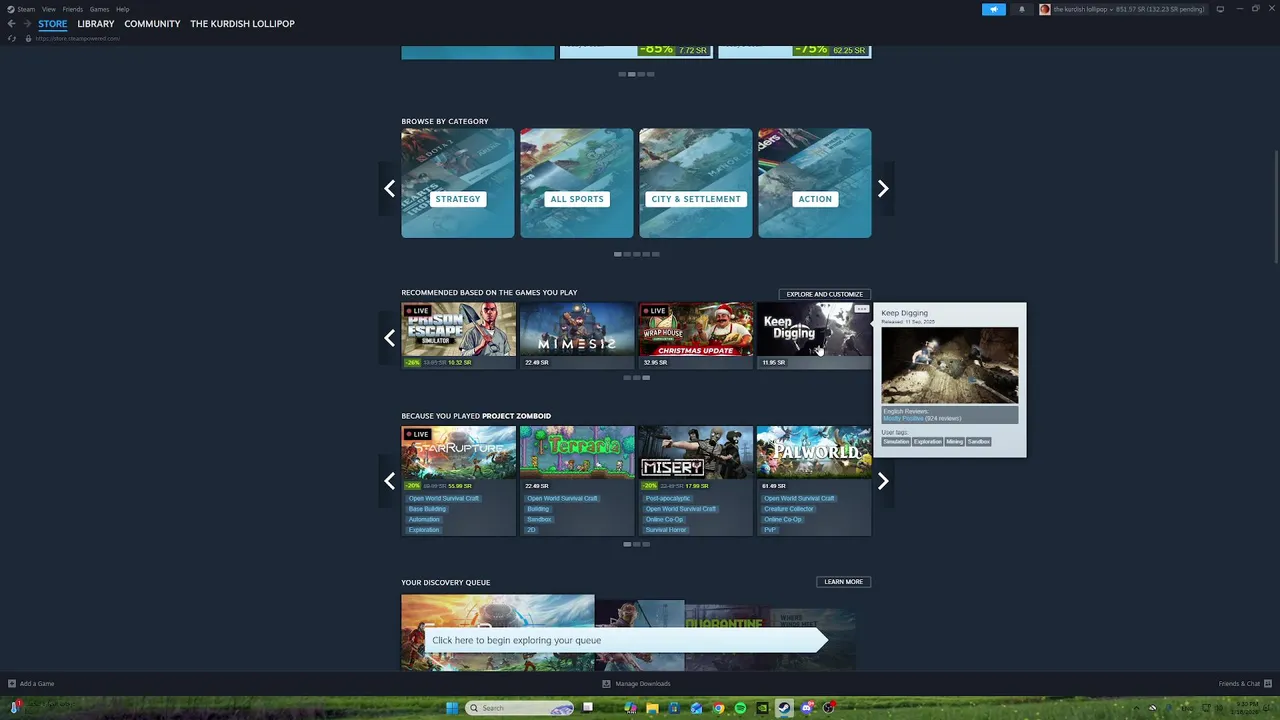
Task: Browse the ACTION category
Action: tap(814, 183)
